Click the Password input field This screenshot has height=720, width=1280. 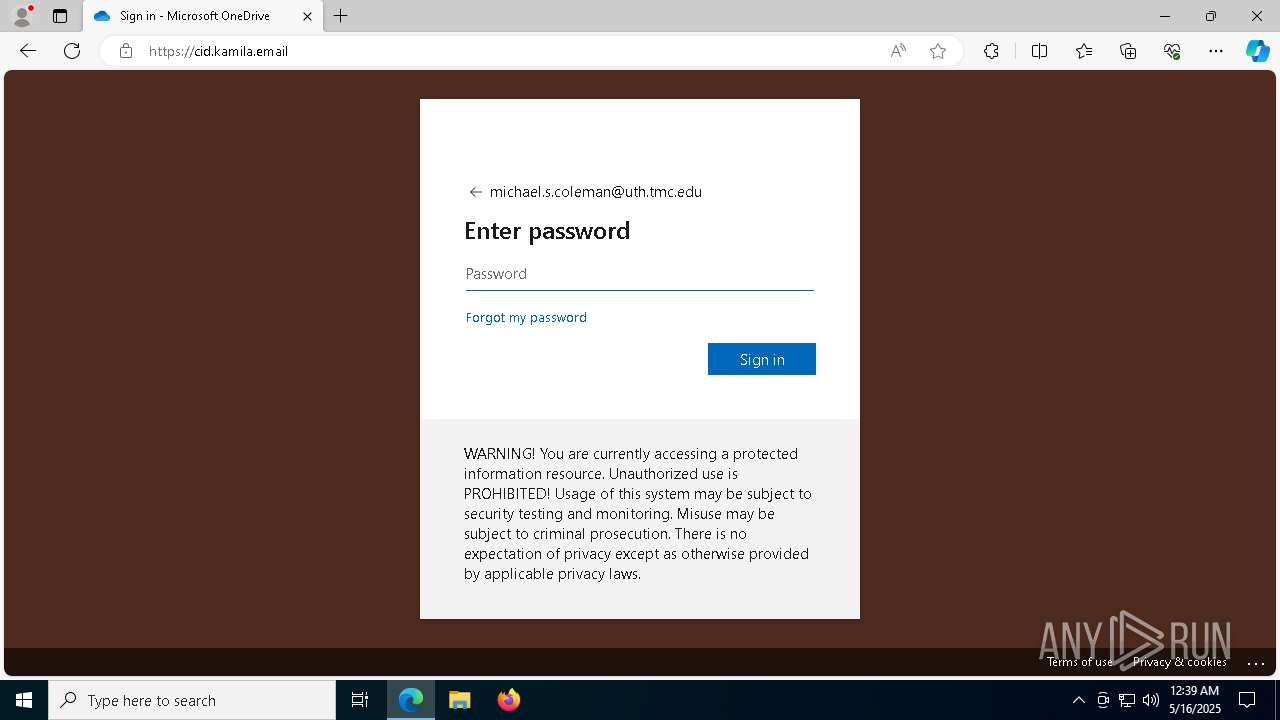click(x=640, y=274)
